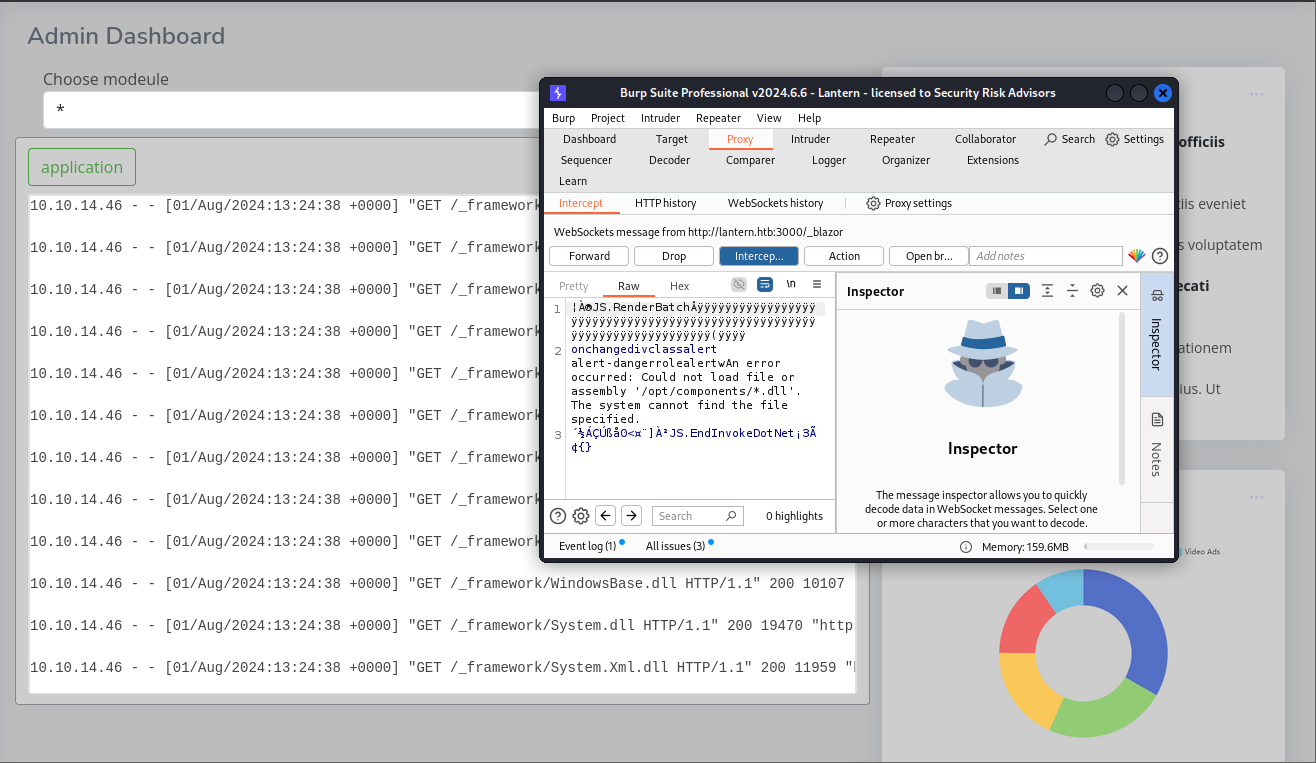The height and width of the screenshot is (763, 1316).
Task: Forward the intercepted WebSocket message
Action: pos(589,256)
